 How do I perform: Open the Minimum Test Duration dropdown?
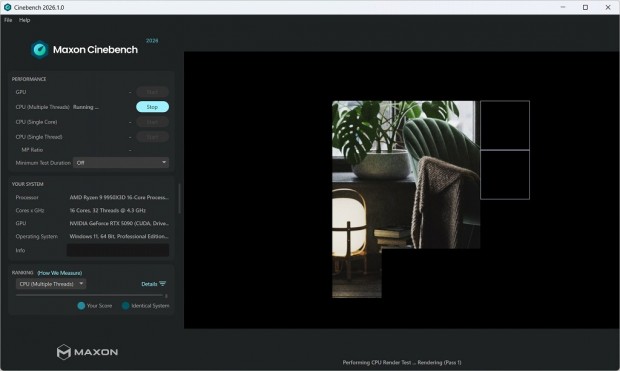121,163
